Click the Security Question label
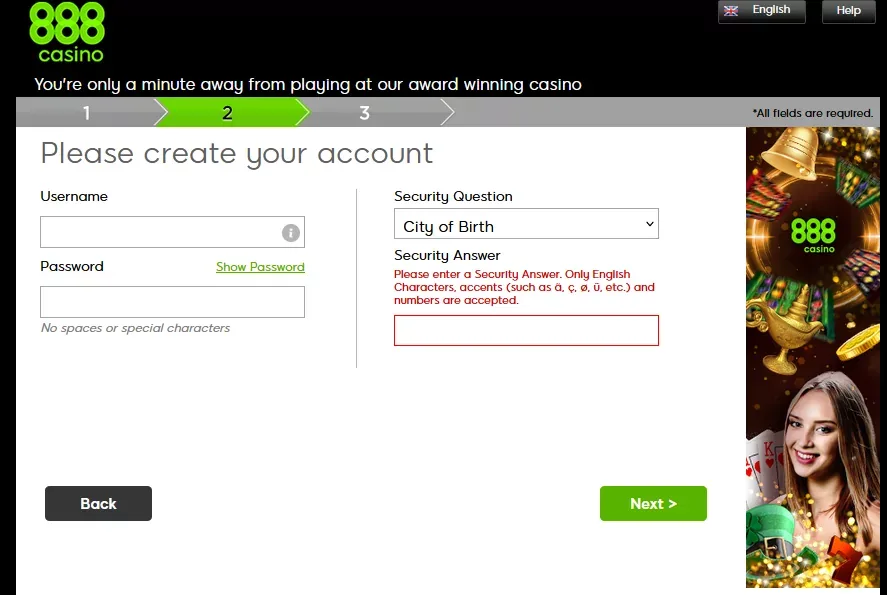This screenshot has width=887, height=595. pos(453,196)
